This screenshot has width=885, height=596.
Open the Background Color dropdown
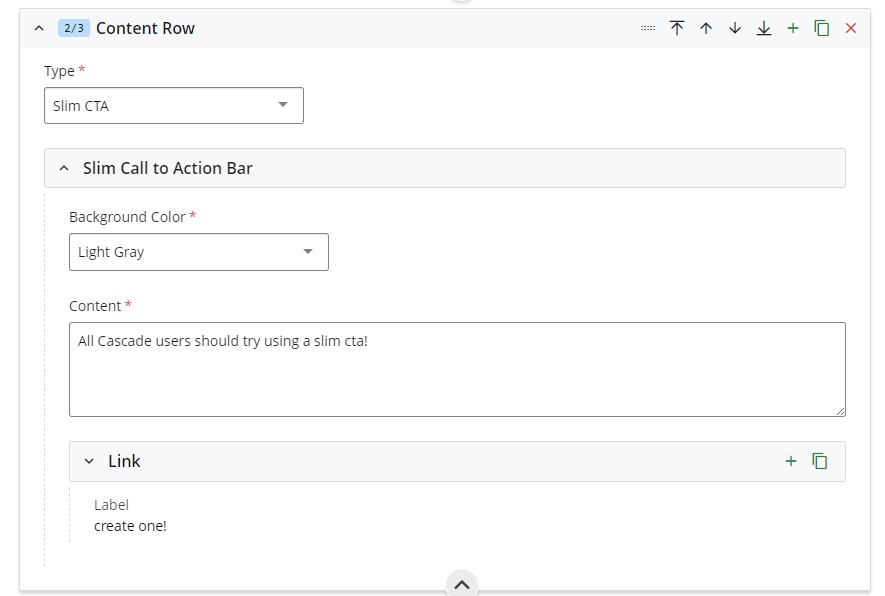(x=307, y=251)
